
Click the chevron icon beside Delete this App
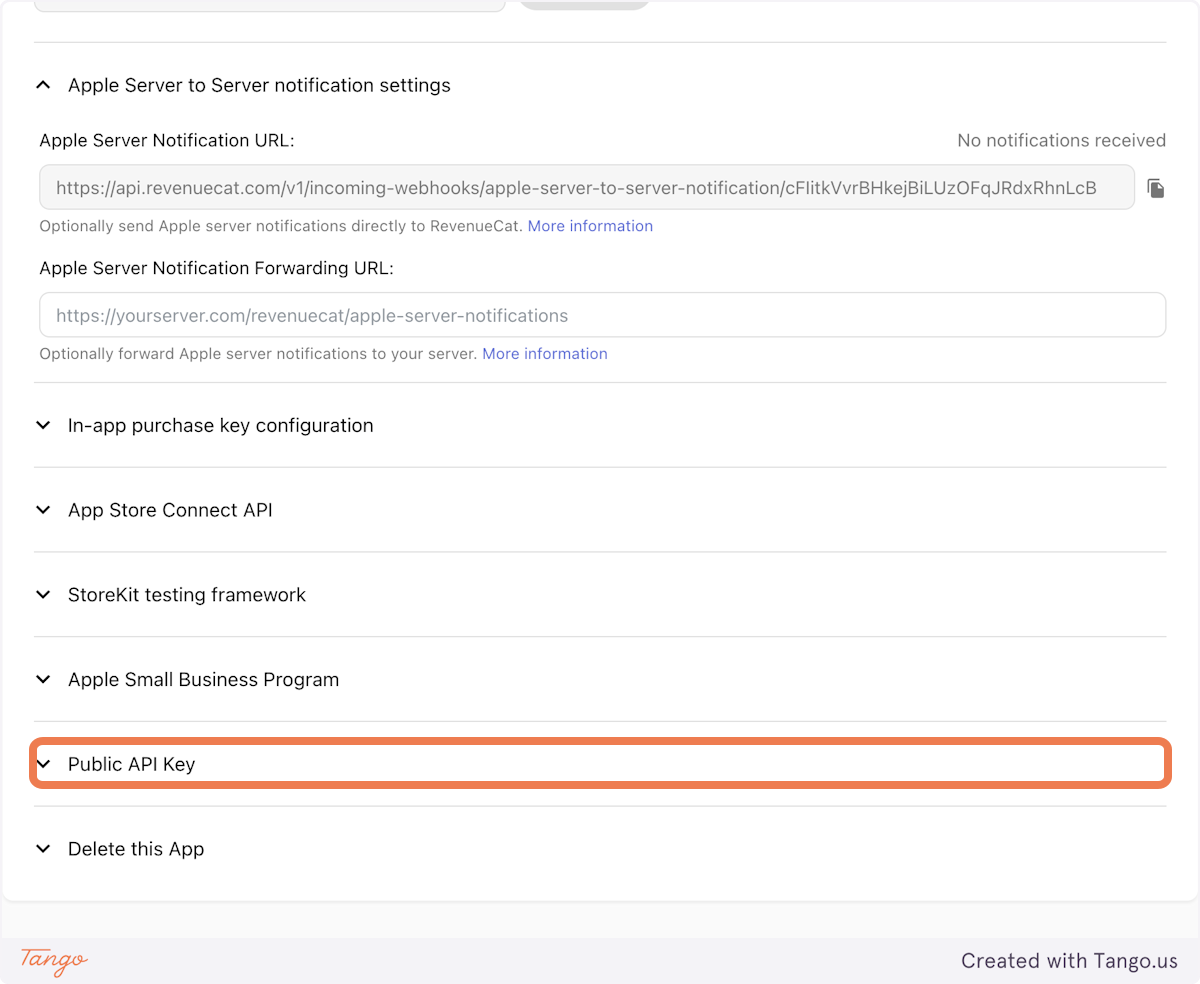click(43, 849)
